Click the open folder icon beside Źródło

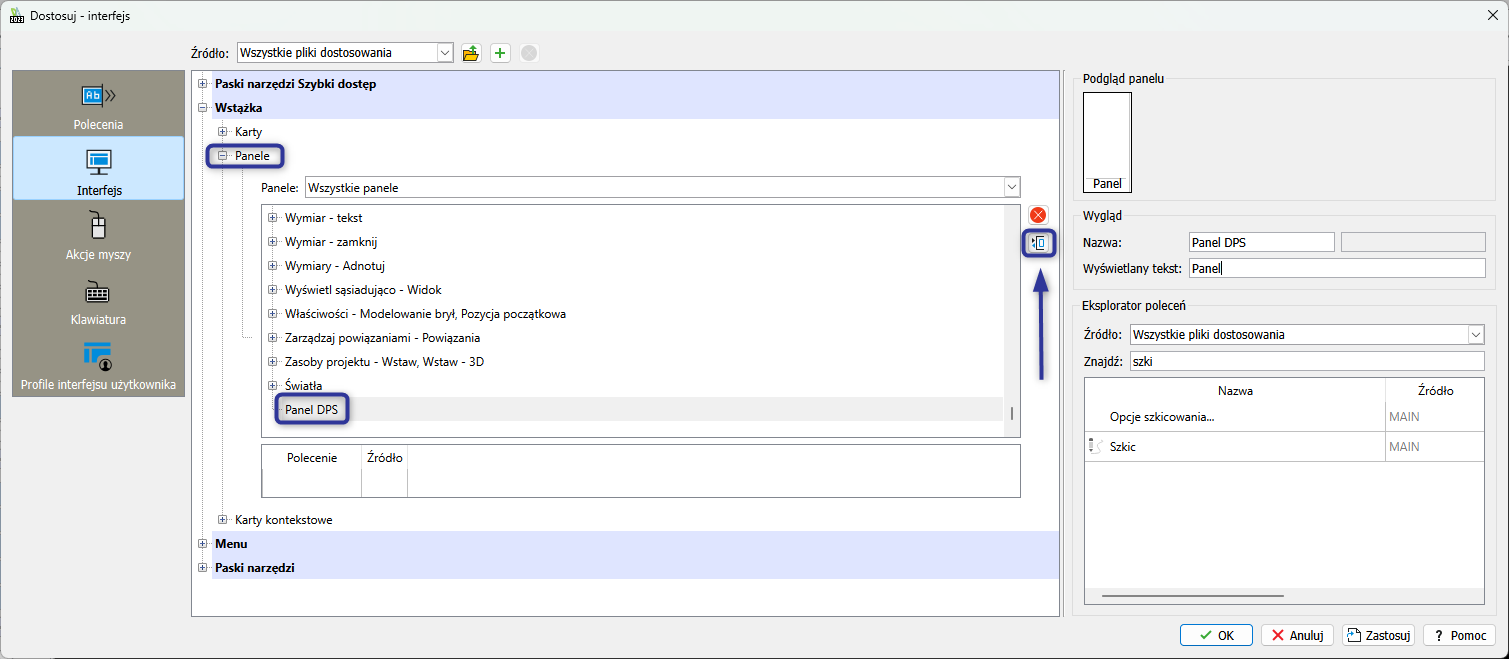click(471, 53)
